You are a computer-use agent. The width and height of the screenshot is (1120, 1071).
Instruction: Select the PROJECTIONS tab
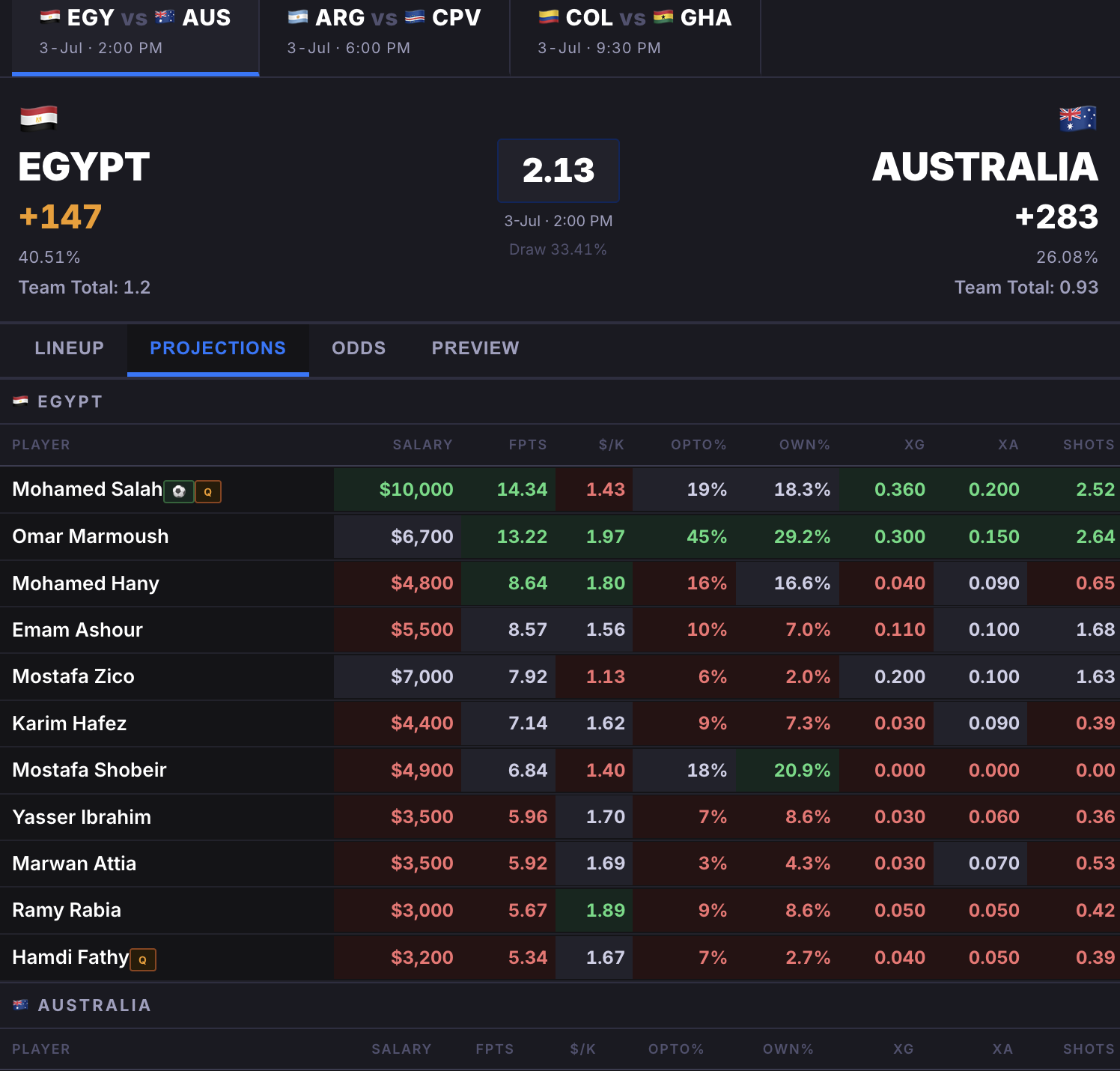click(218, 348)
